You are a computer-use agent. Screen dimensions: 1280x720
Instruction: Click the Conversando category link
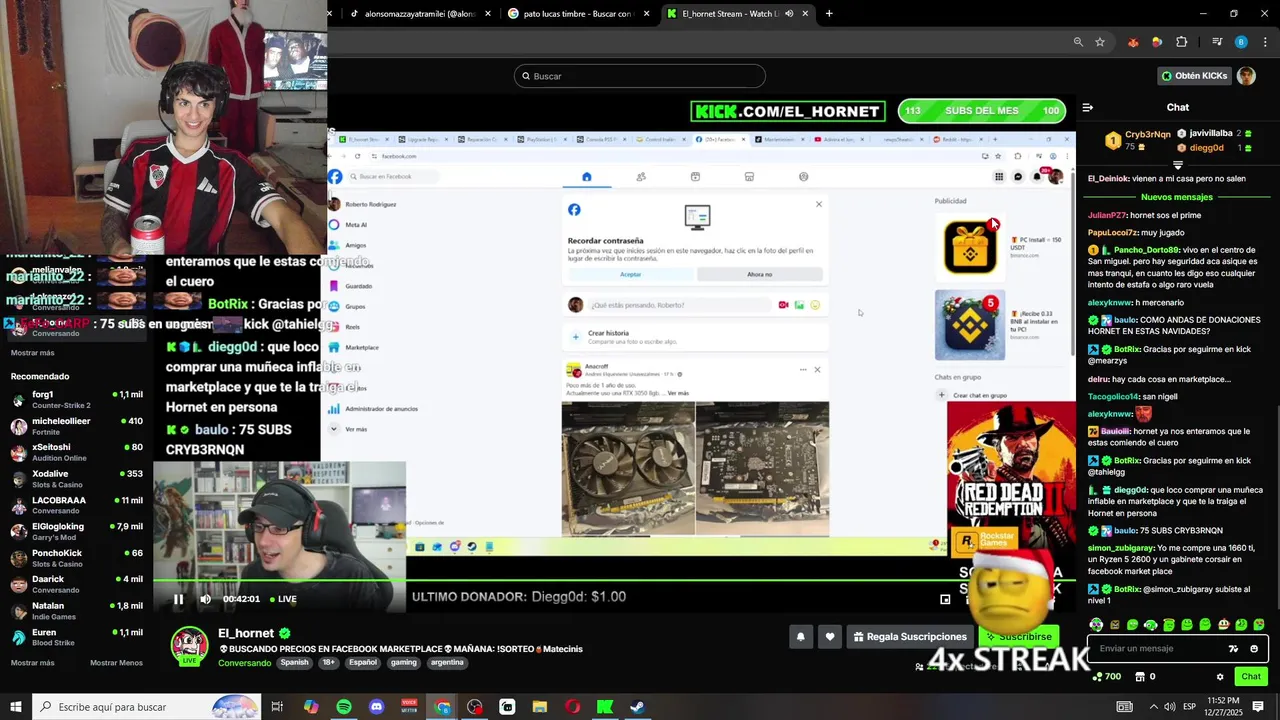pyautogui.click(x=244, y=663)
